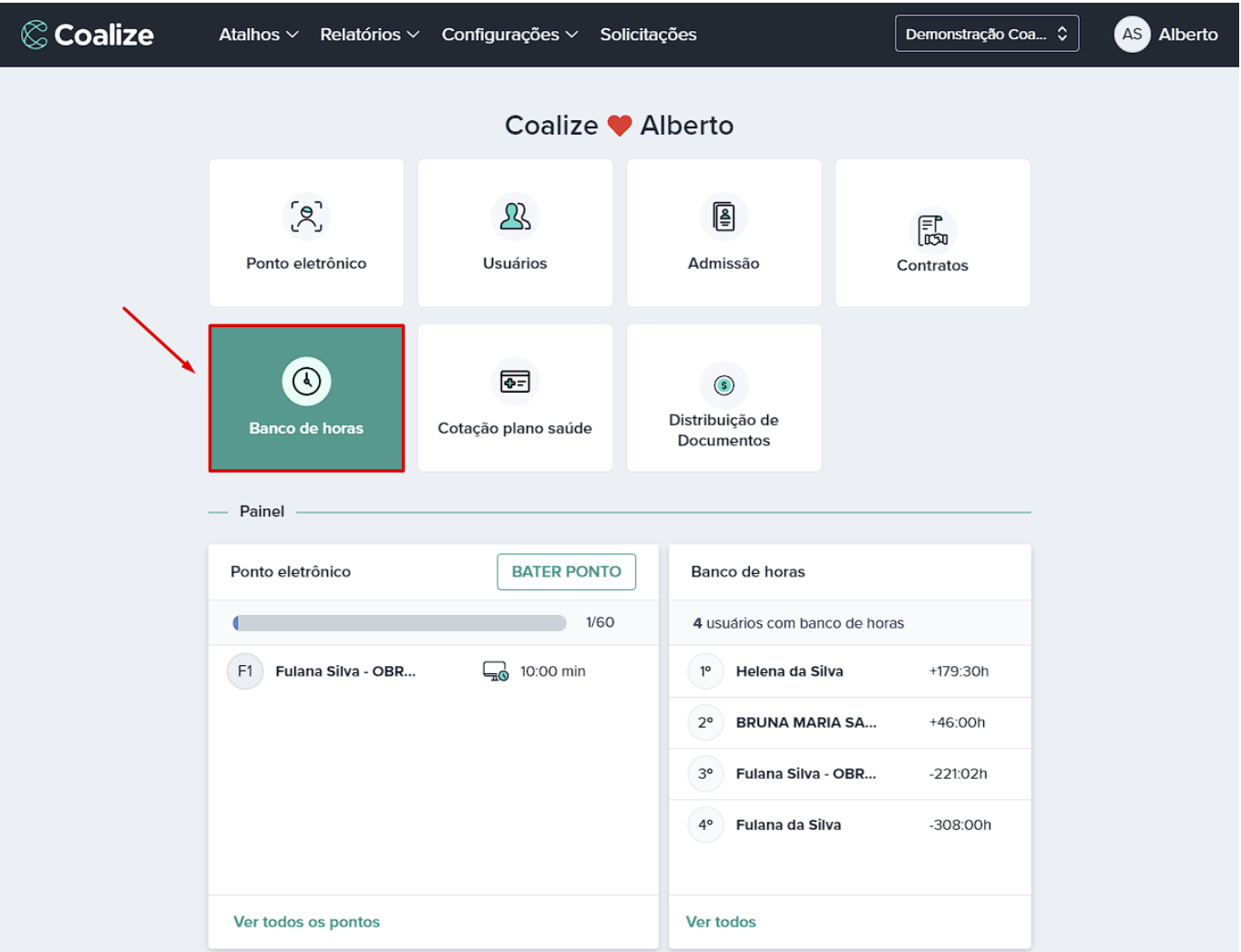Expand the Atalhos dropdown menu
This screenshot has height=952, width=1241.
click(258, 35)
